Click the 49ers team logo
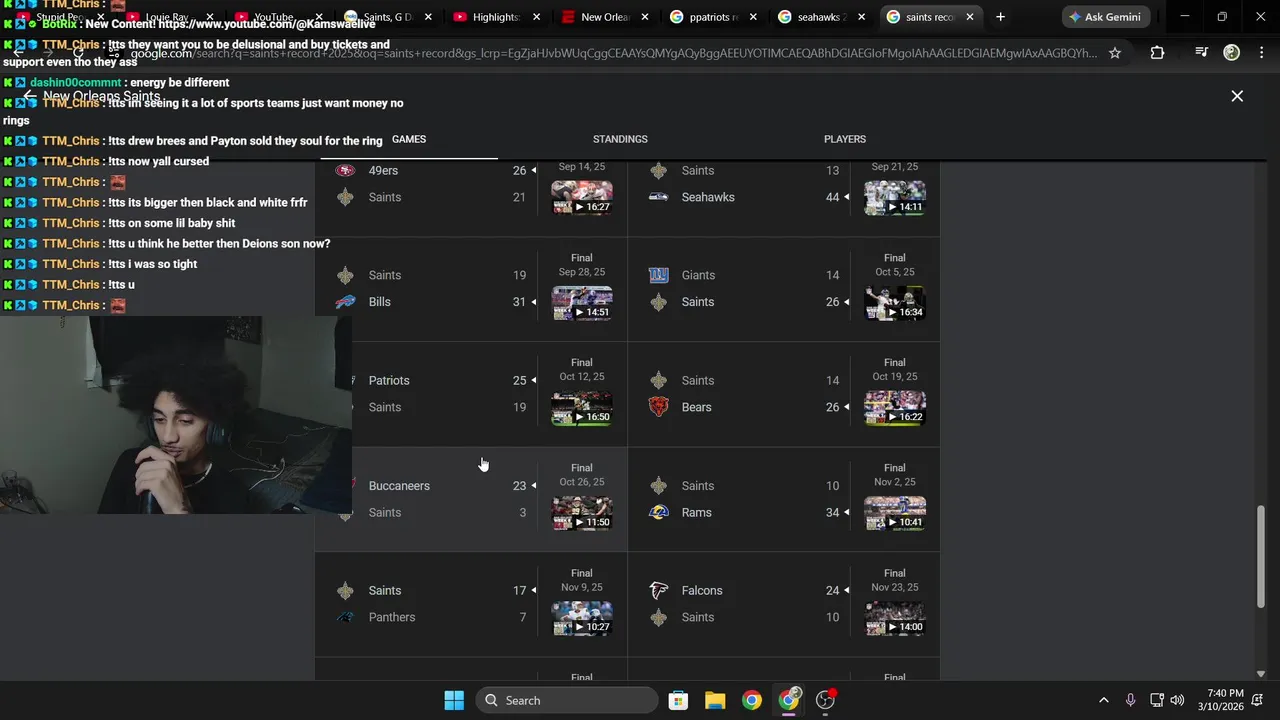This screenshot has width=1280, height=720. pyautogui.click(x=345, y=170)
